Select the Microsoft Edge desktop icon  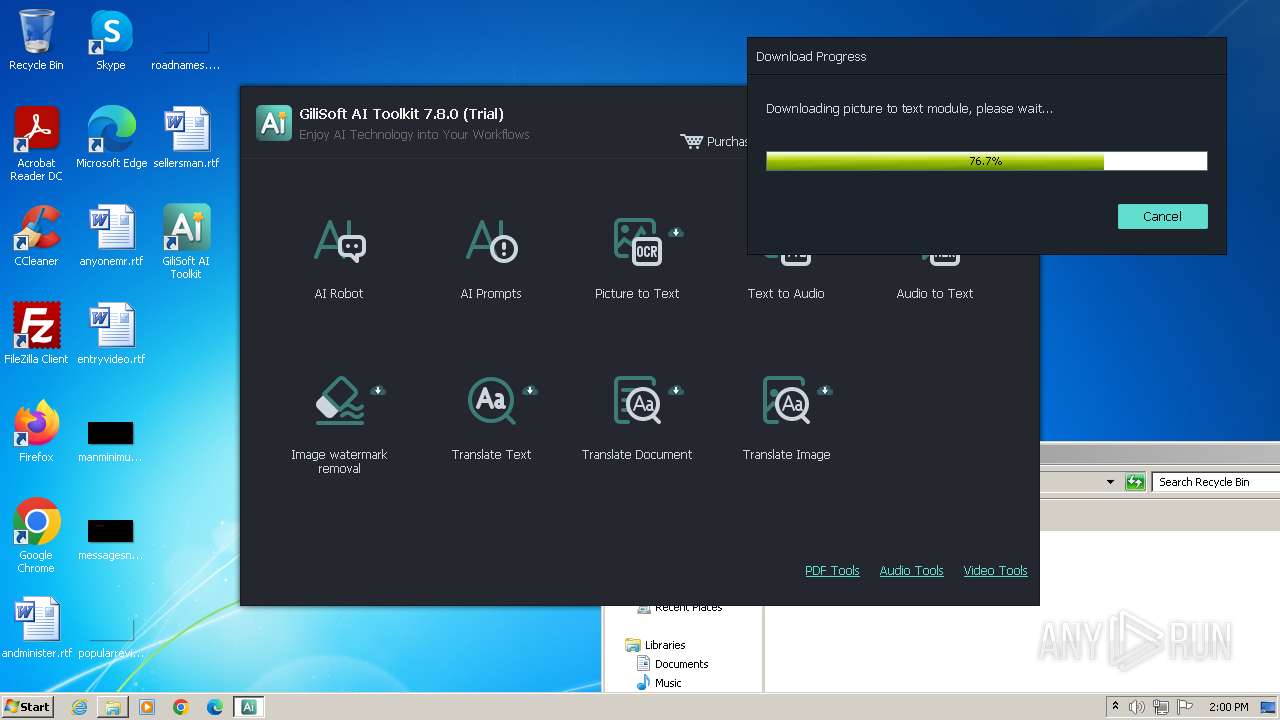point(111,138)
